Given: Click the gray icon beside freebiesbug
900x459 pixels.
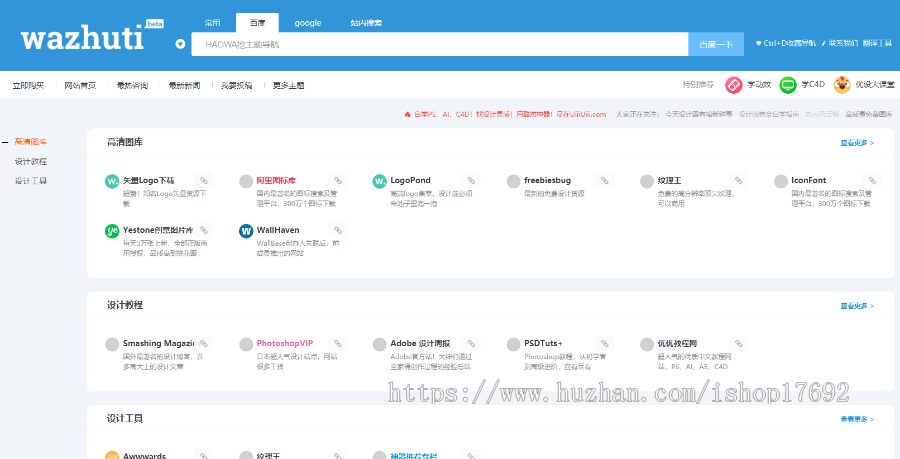Looking at the screenshot, I should 513,181.
